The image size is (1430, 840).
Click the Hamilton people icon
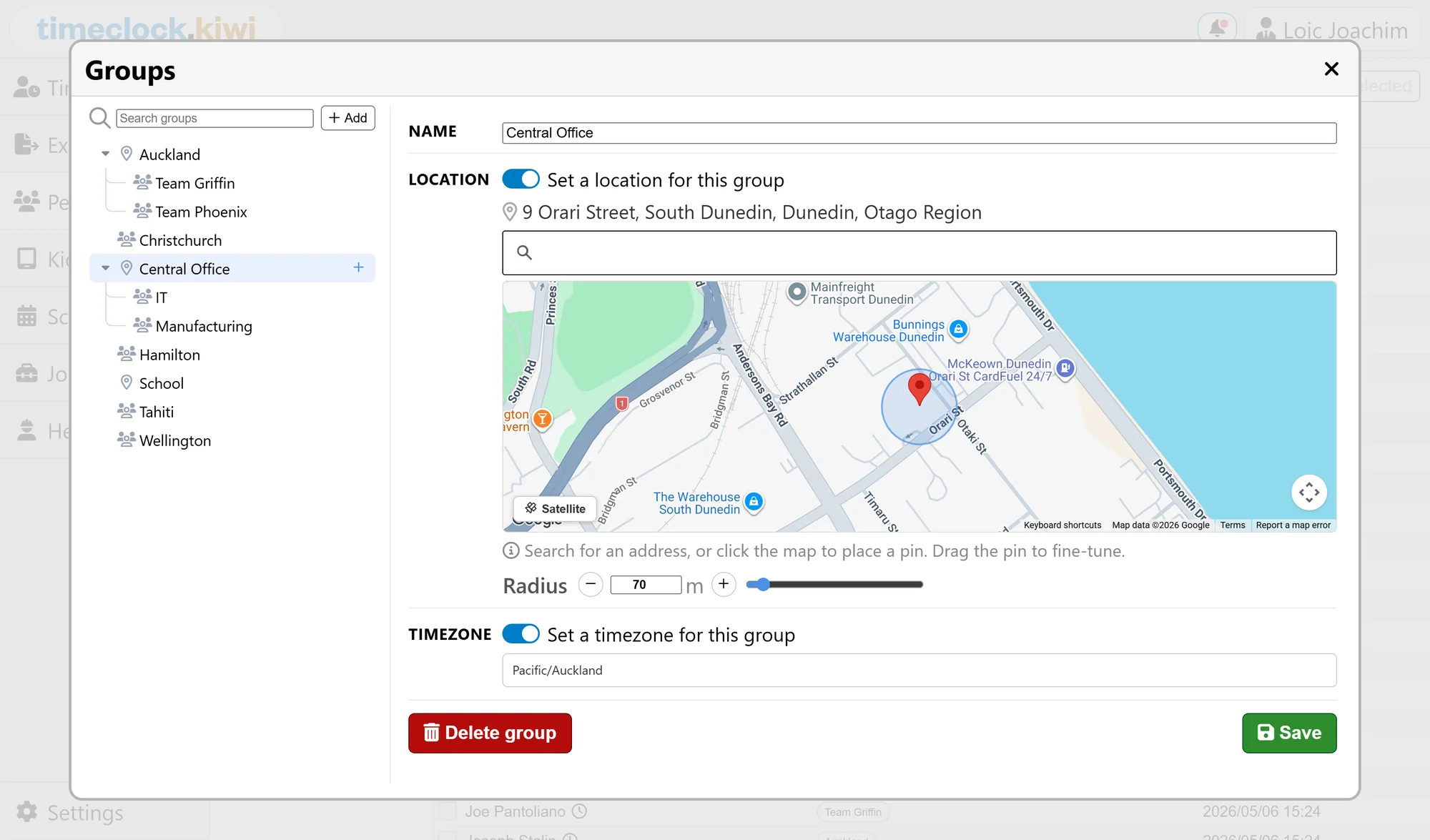pyautogui.click(x=127, y=353)
